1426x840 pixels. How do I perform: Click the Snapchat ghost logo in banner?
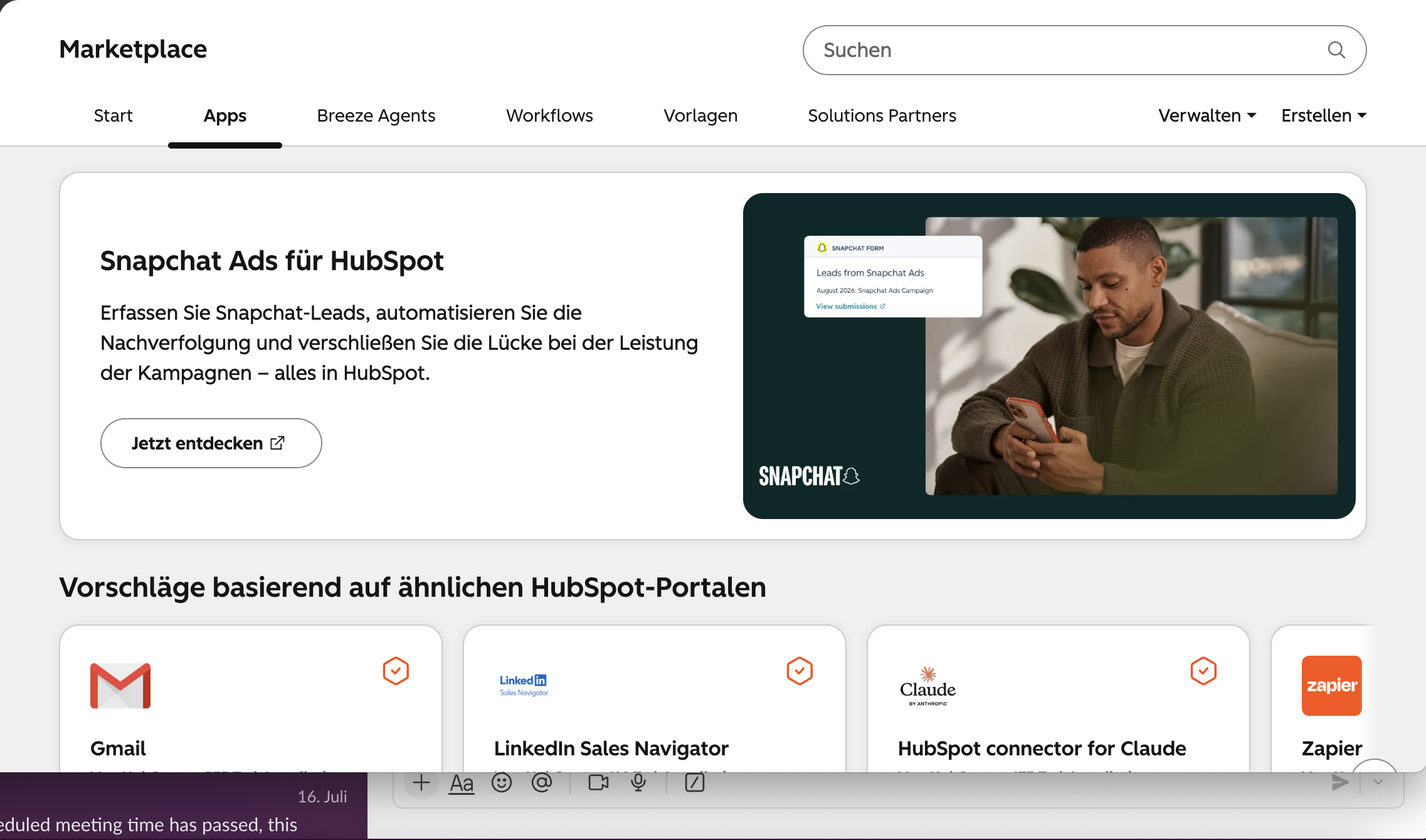coord(851,476)
